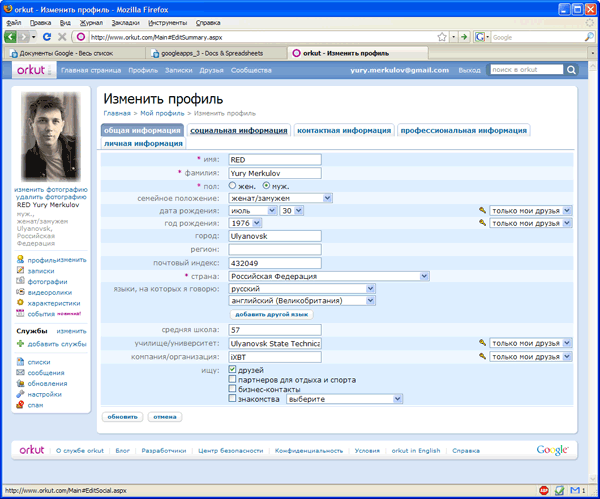This screenshot has height=499, width=600.
Task: Click the orkut logo in header
Action: [31, 70]
